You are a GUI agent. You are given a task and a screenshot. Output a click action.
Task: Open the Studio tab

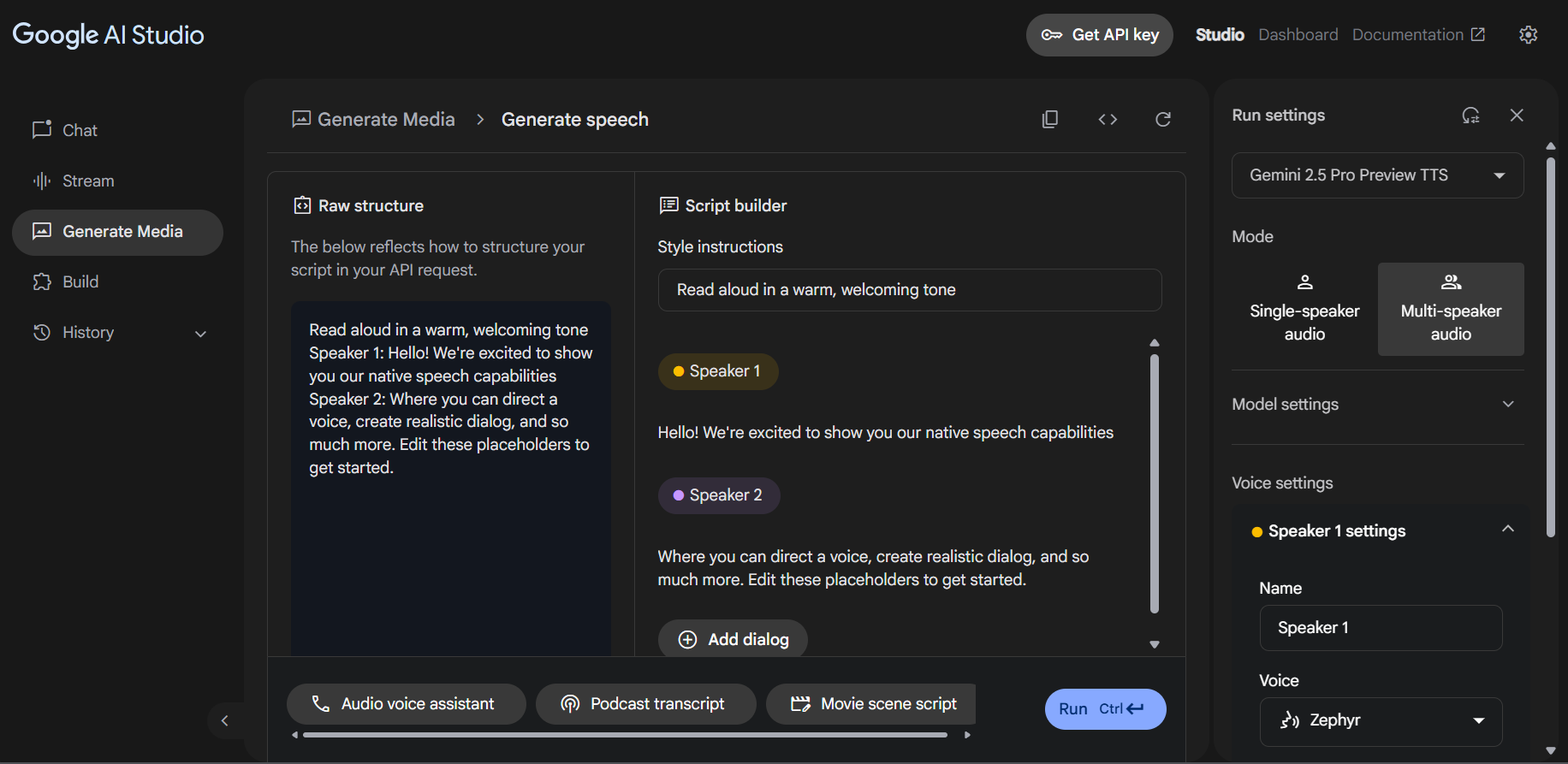click(x=1220, y=34)
